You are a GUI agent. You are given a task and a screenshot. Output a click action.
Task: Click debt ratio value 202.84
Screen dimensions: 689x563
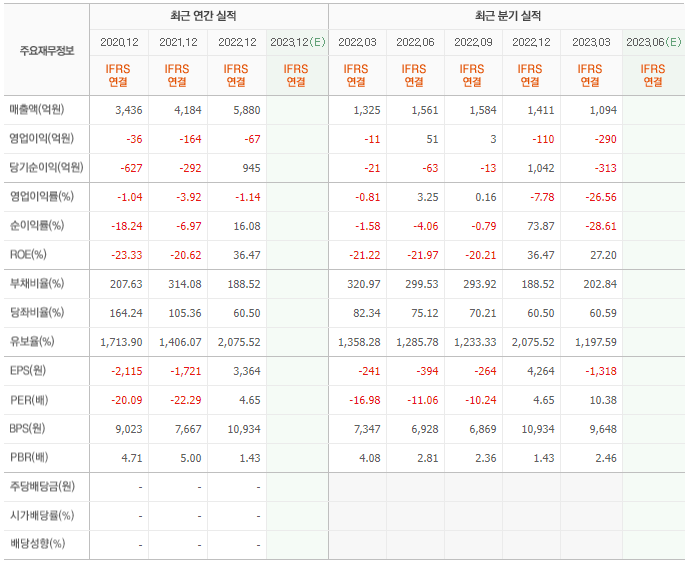tap(600, 284)
